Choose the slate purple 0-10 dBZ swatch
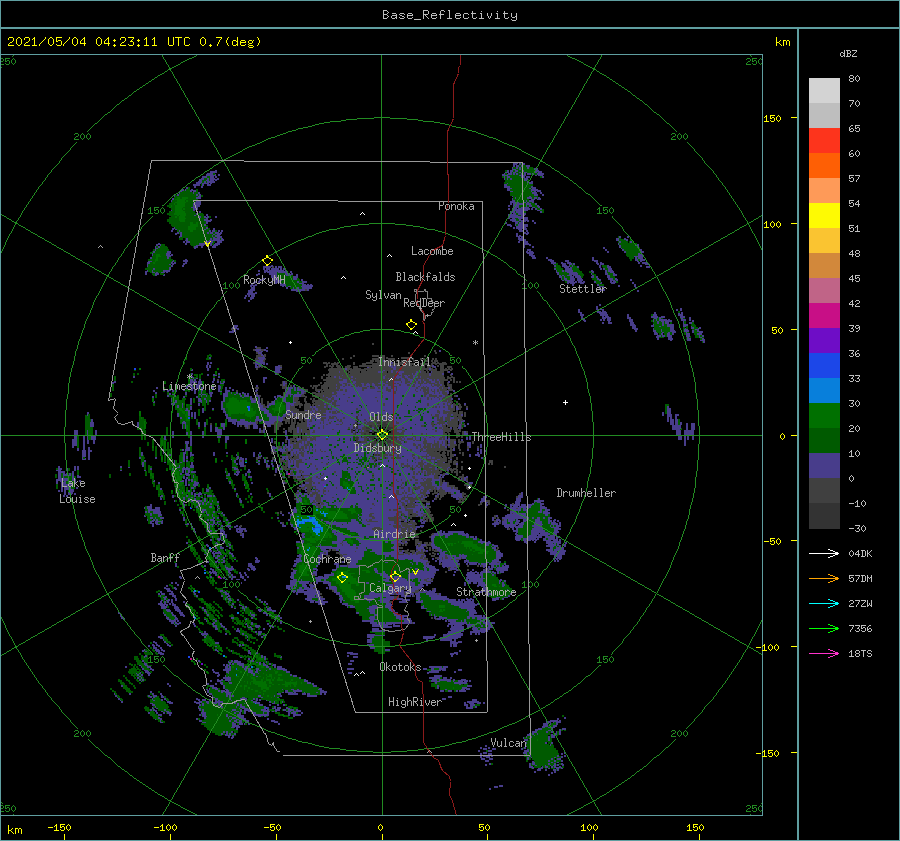The height and width of the screenshot is (841, 900). tap(824, 466)
